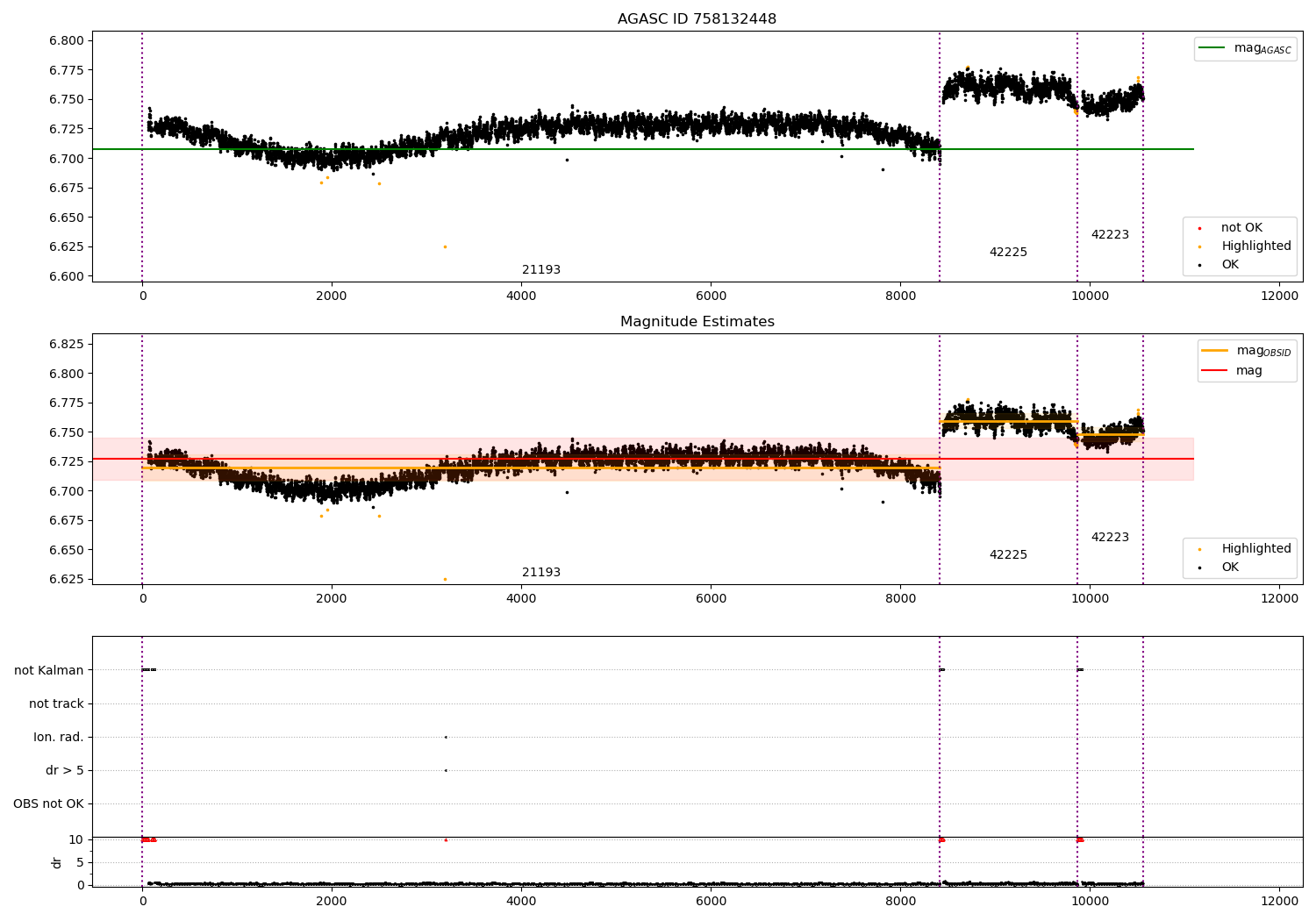Click the 6.825 y-axis tick in Magnitude Estimates
The image size is (1316, 921).
pyautogui.click(x=67, y=344)
